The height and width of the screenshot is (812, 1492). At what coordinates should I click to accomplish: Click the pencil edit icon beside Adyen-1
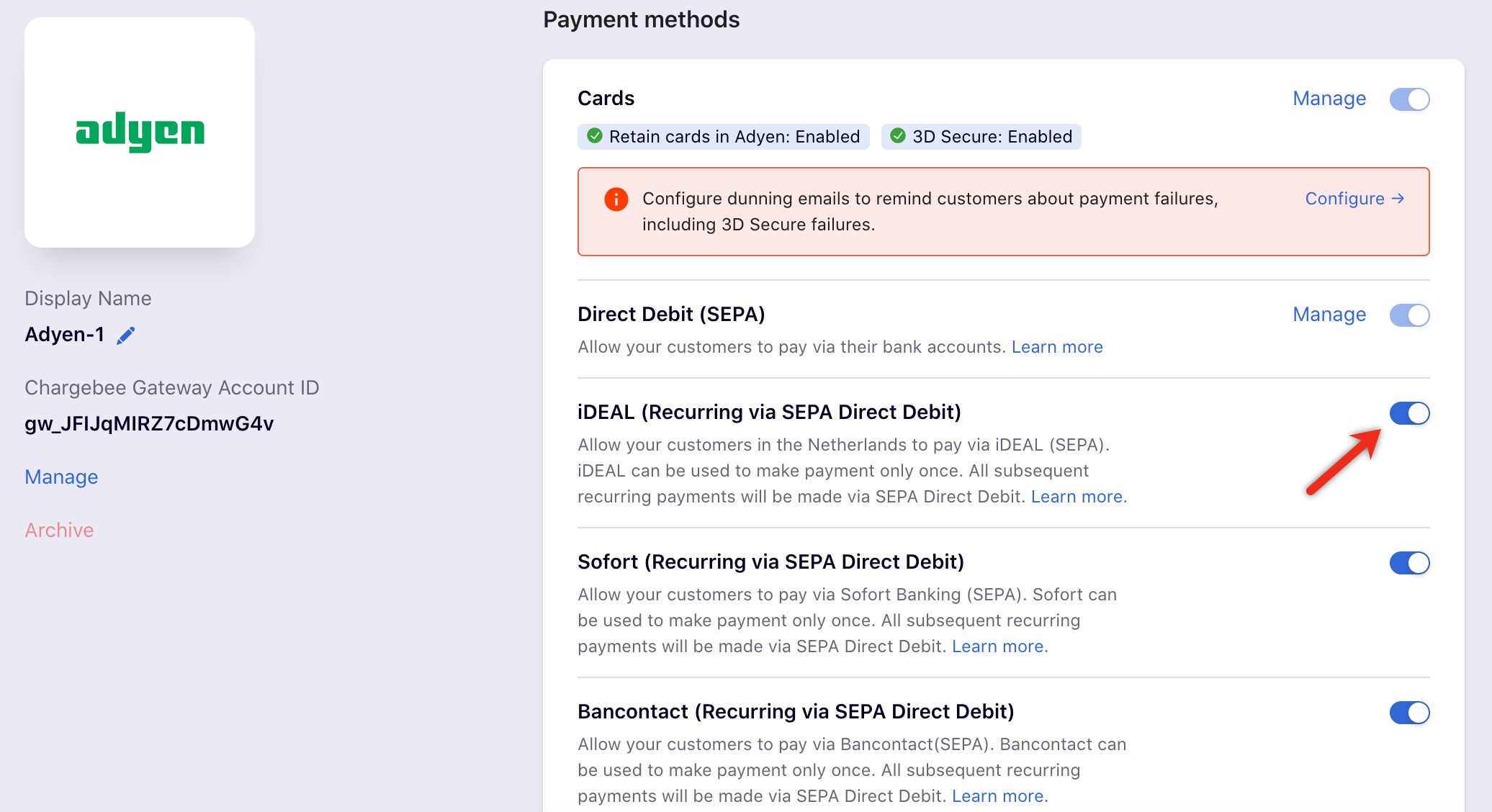(x=126, y=335)
